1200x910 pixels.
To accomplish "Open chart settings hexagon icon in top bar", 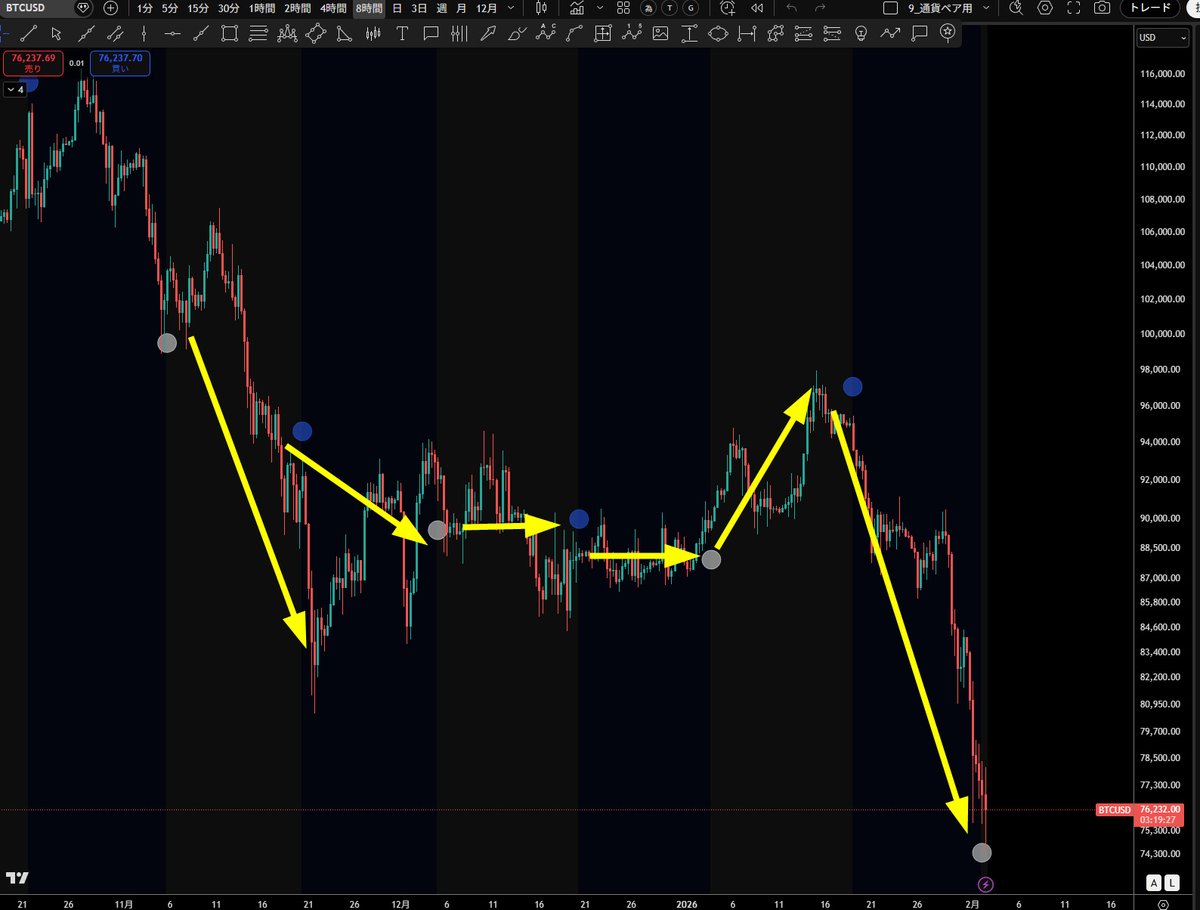I will click(x=1044, y=8).
